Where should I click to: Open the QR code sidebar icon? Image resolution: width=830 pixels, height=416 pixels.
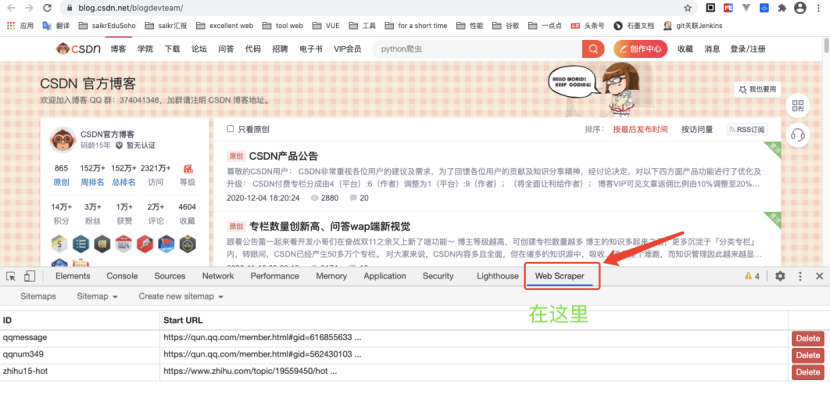pyautogui.click(x=798, y=105)
